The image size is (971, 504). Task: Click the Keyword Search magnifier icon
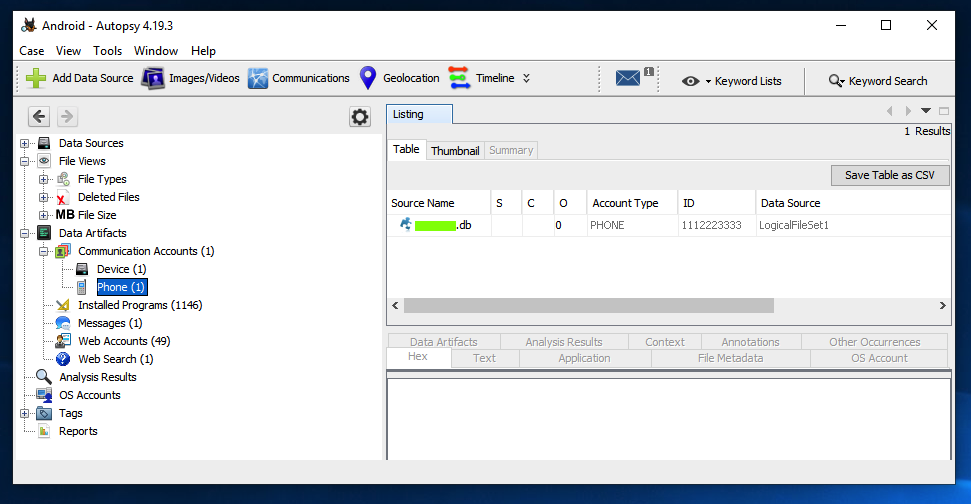coord(836,81)
